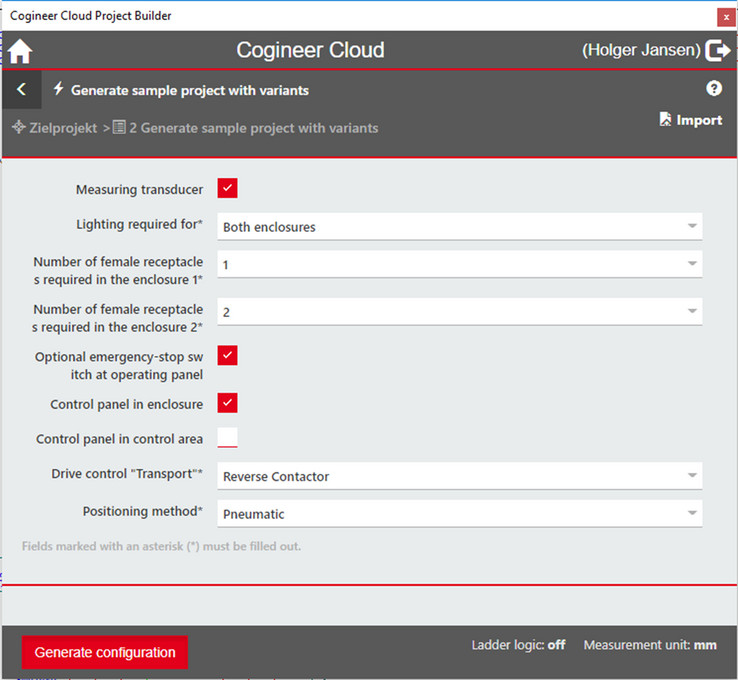Click the Zielprojekt breadcrumb icon
The width and height of the screenshot is (738, 680).
point(19,128)
